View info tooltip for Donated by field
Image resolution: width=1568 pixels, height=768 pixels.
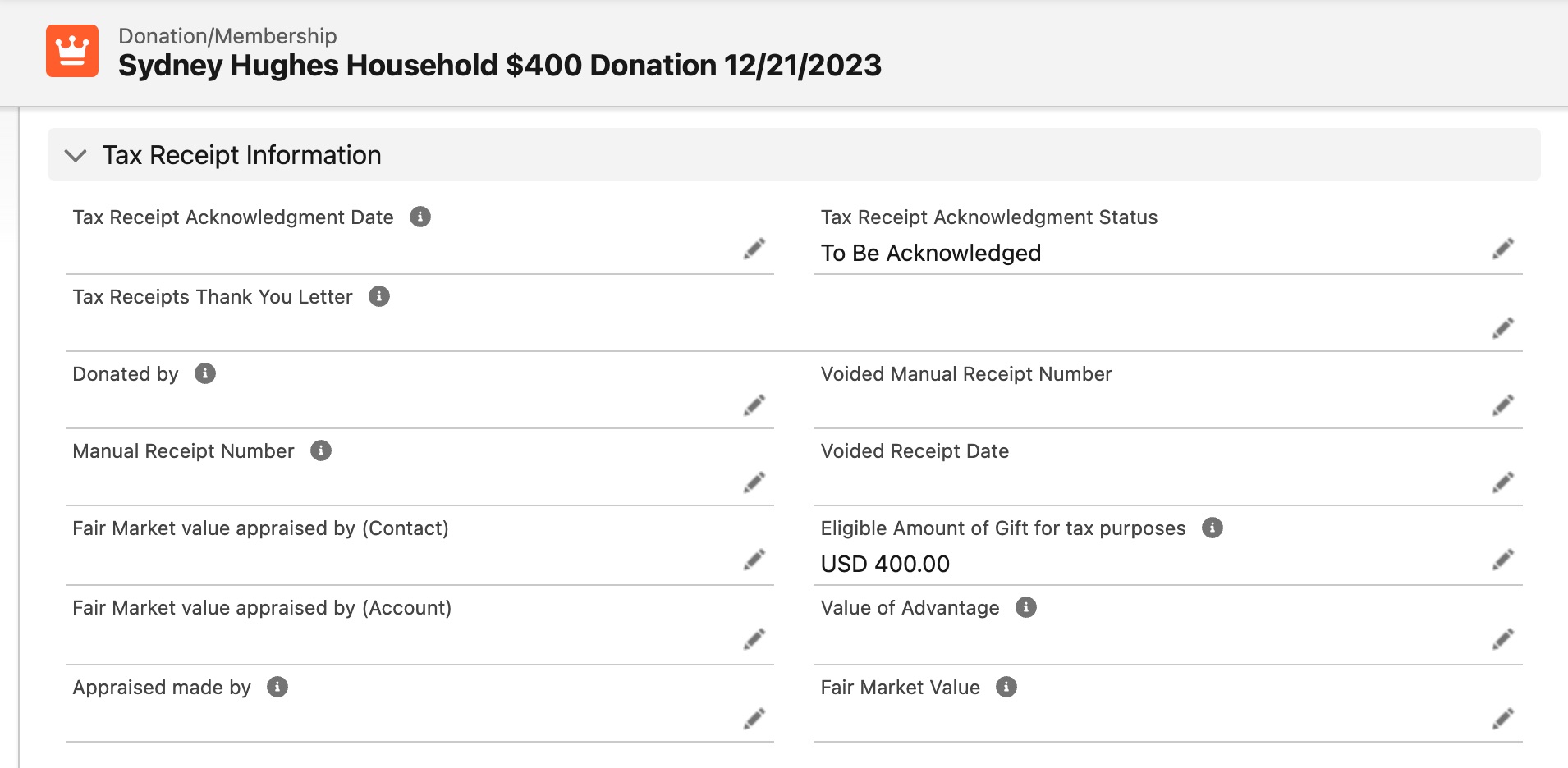point(206,373)
